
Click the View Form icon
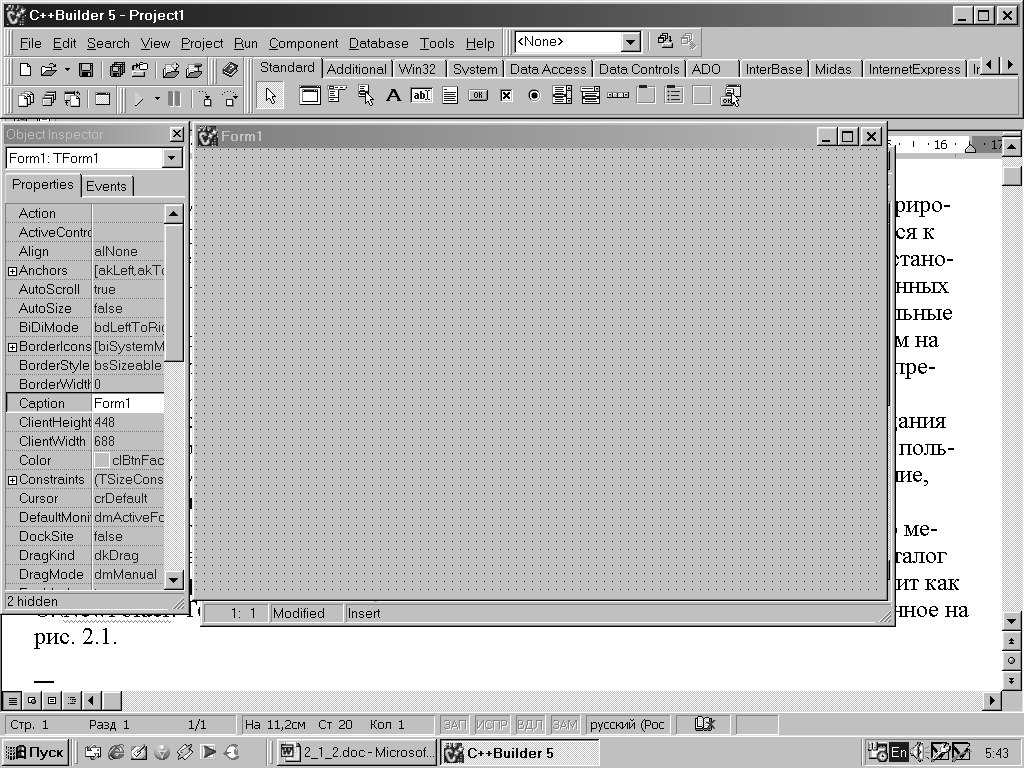tap(50, 99)
